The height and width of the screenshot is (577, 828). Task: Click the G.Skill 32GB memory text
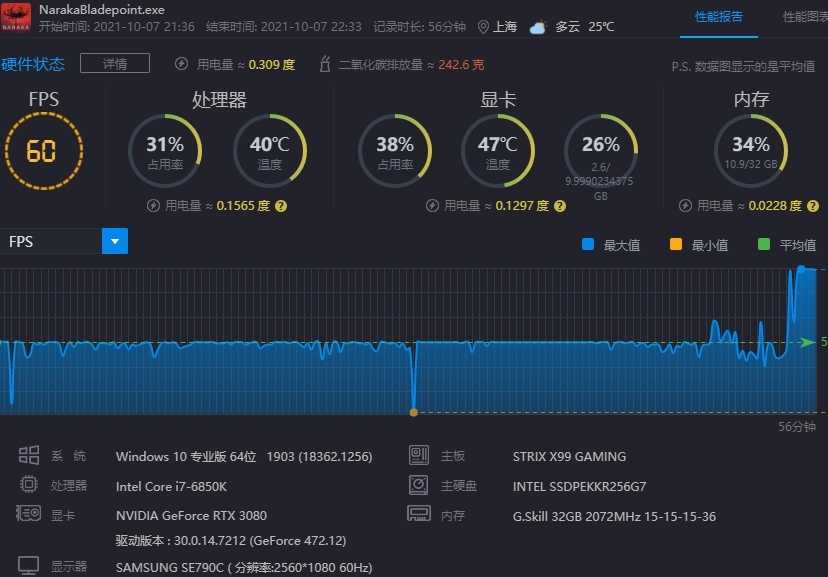(614, 516)
